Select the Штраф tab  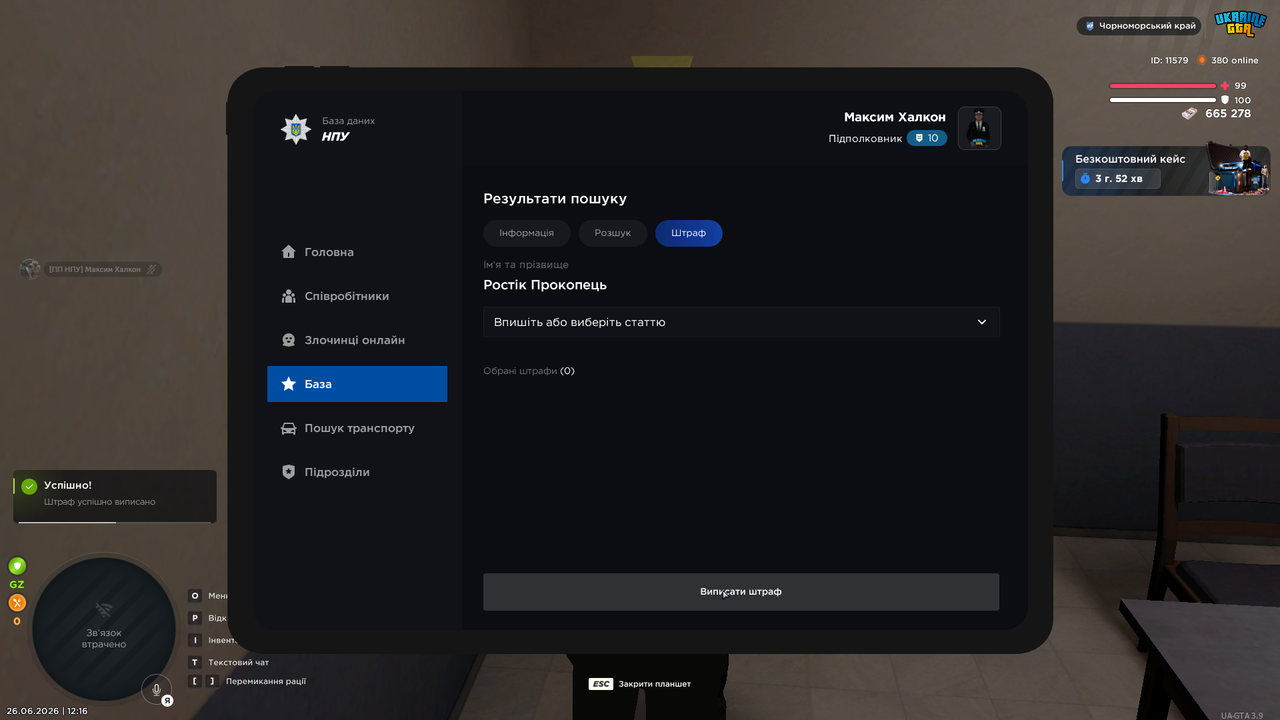tap(689, 233)
